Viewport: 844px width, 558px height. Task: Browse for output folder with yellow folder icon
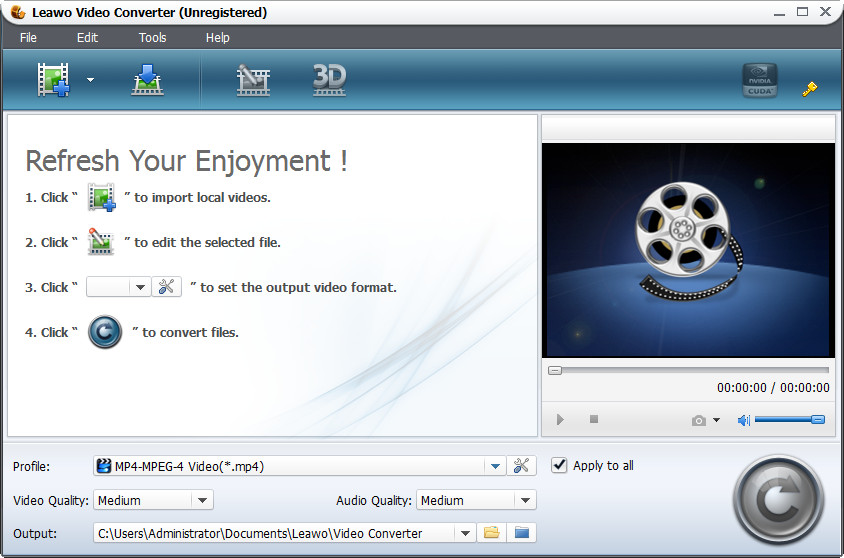(x=491, y=533)
